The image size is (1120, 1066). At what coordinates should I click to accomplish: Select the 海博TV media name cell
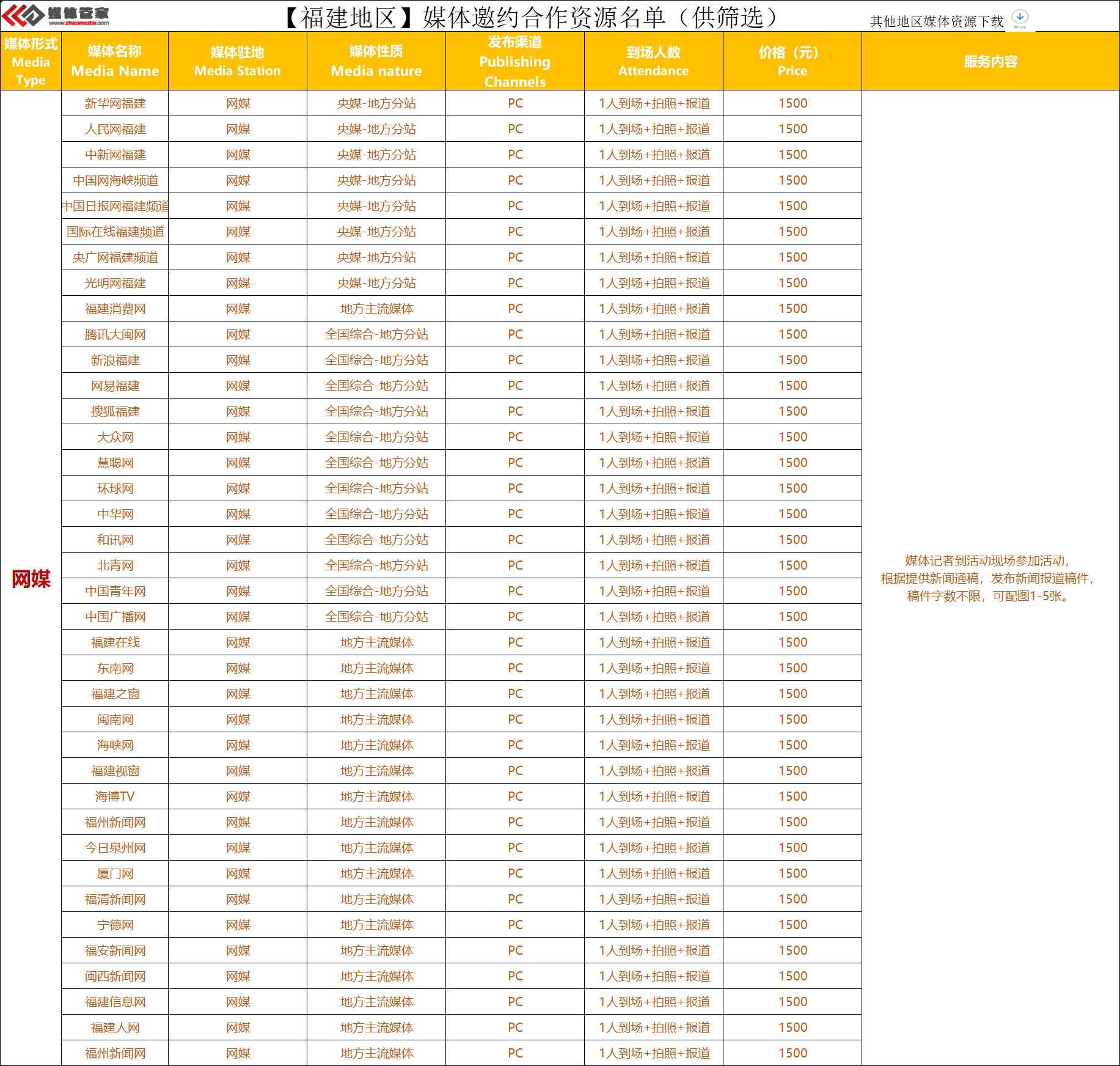tap(115, 796)
